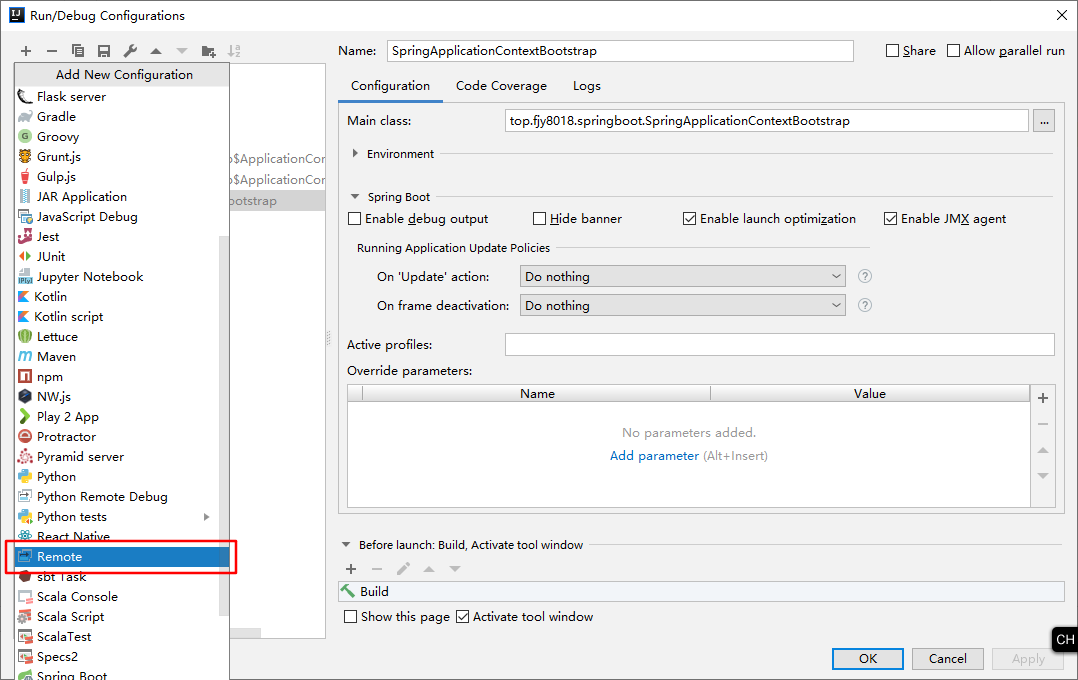Click the OK button

(868, 659)
